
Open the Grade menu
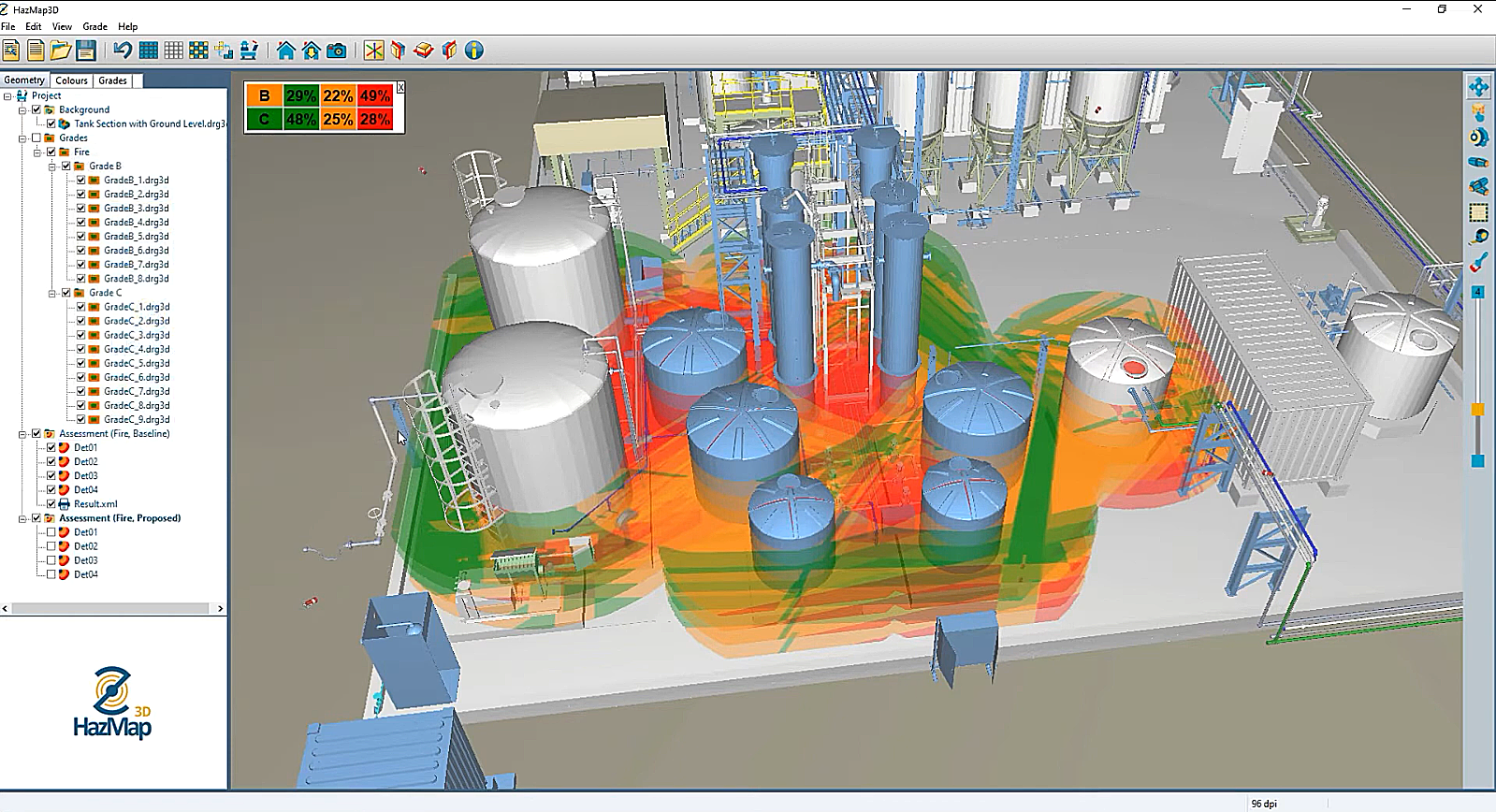click(94, 26)
